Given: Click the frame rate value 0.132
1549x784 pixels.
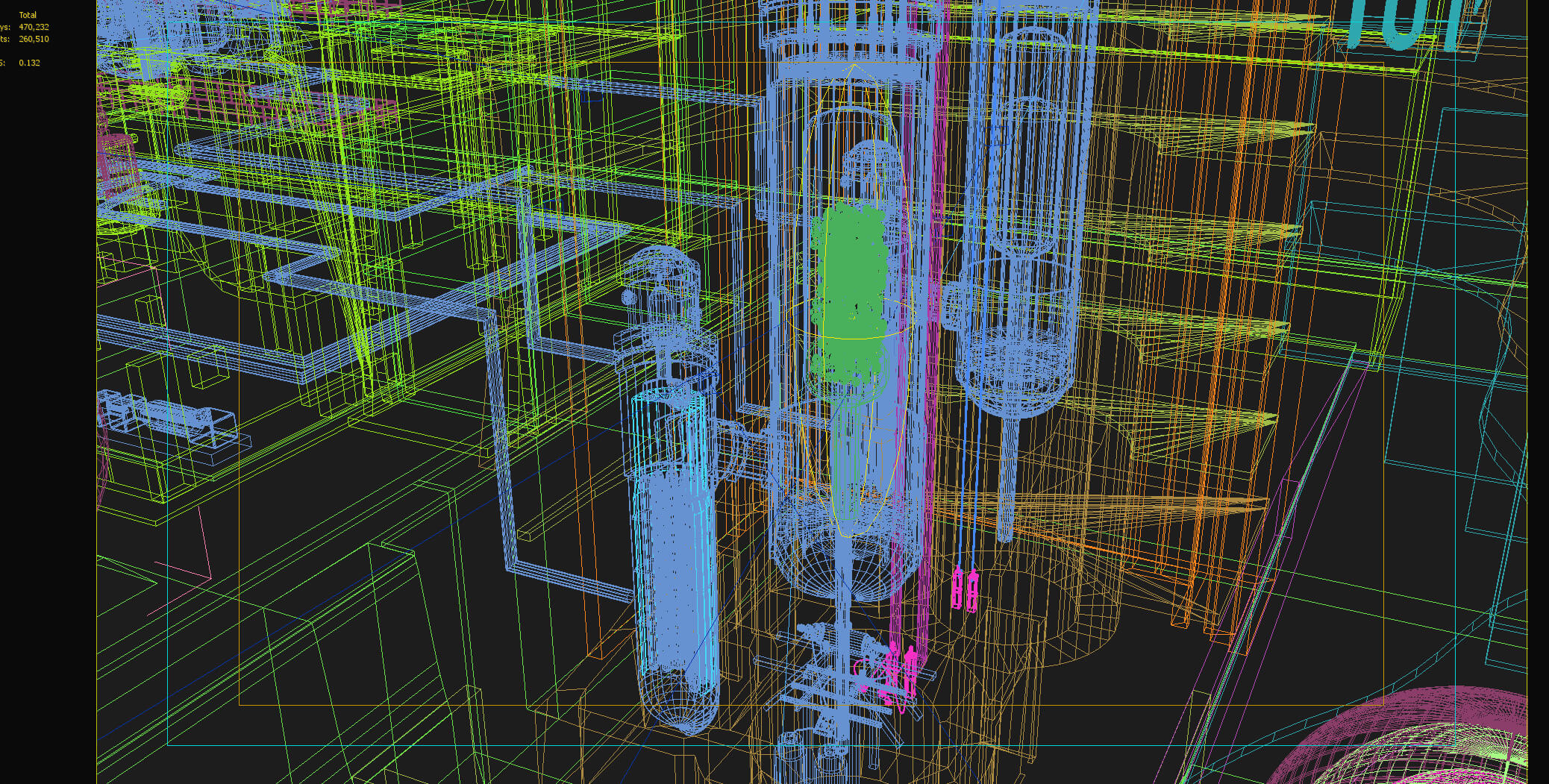Looking at the screenshot, I should pos(29,63).
